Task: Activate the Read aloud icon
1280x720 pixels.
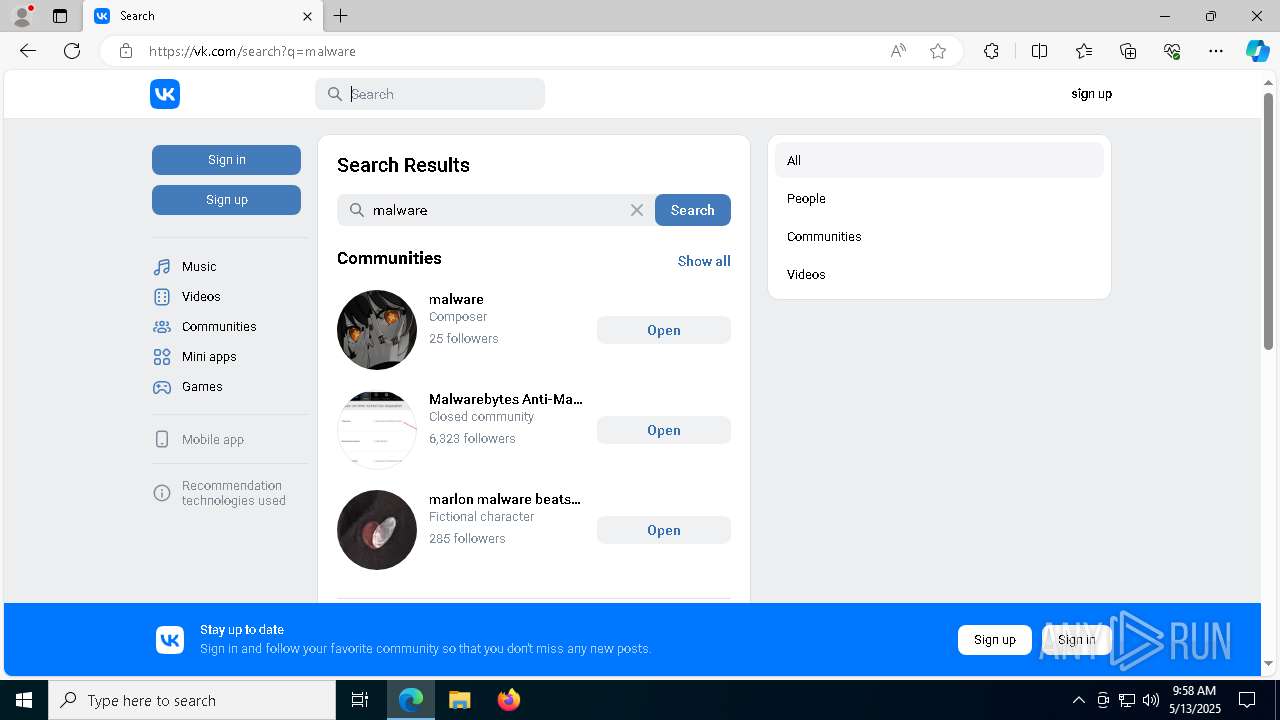Action: pos(898,51)
